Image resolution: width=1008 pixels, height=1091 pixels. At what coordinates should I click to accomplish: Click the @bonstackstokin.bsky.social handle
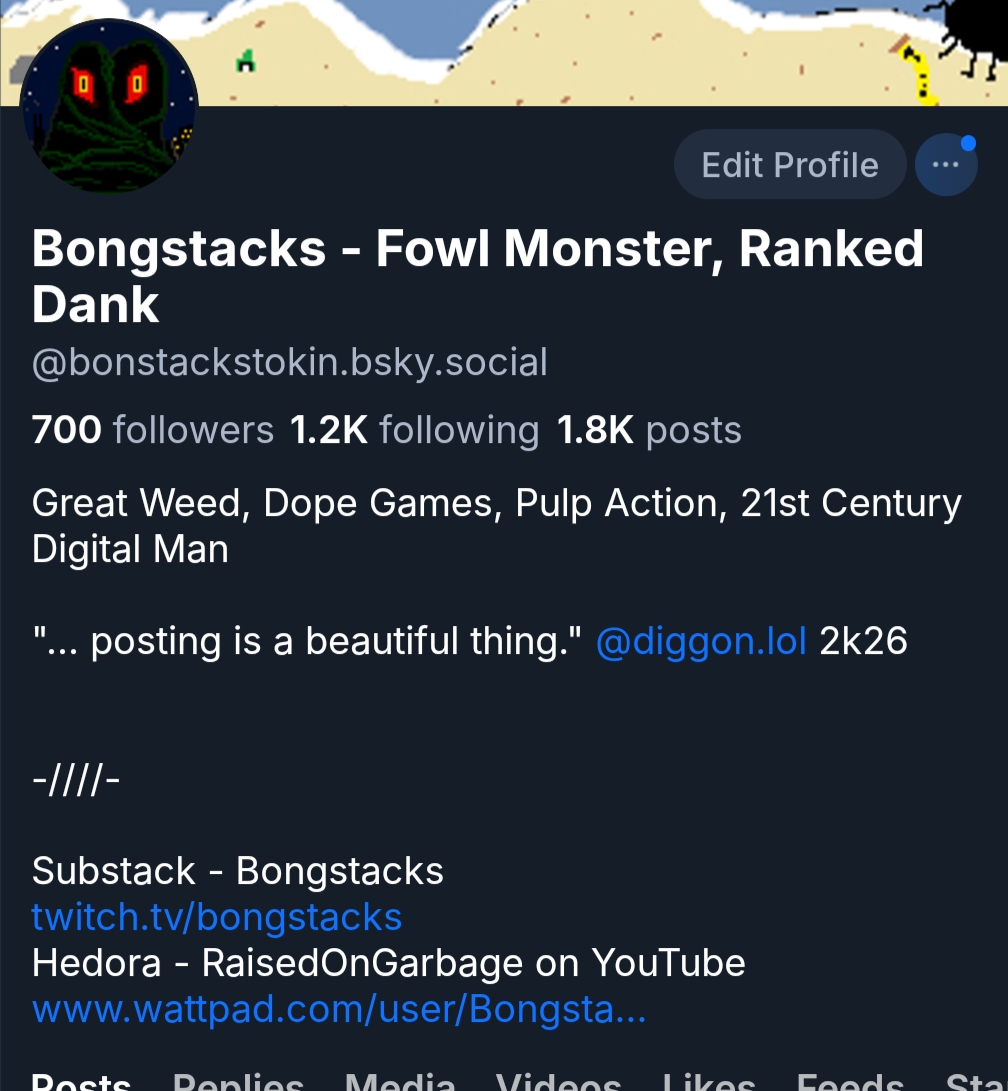pos(290,362)
